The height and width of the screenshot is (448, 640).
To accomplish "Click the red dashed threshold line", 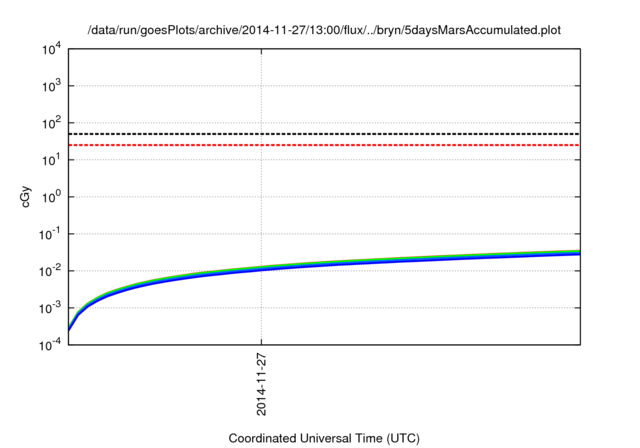I will 324,145.
